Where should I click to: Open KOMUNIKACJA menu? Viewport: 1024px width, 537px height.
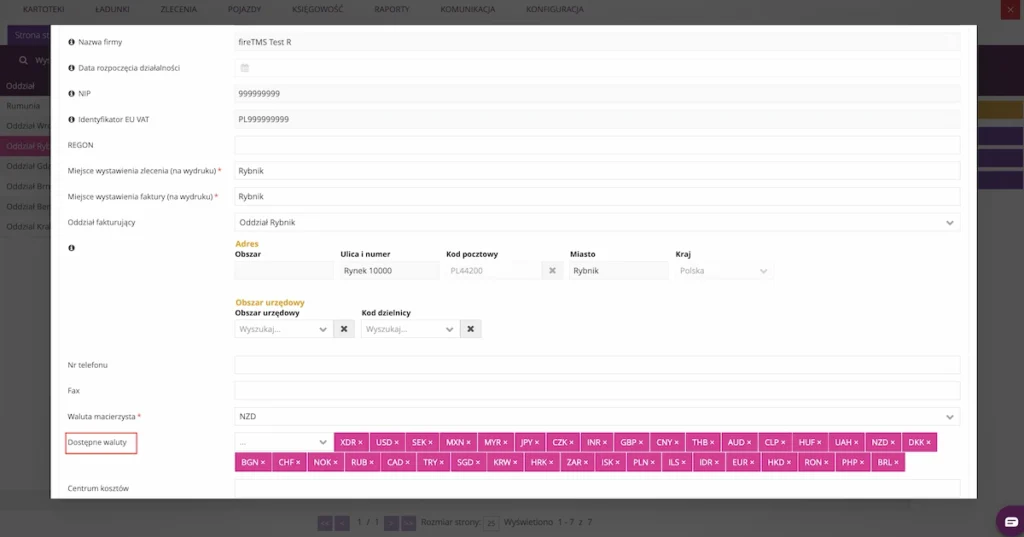(468, 9)
